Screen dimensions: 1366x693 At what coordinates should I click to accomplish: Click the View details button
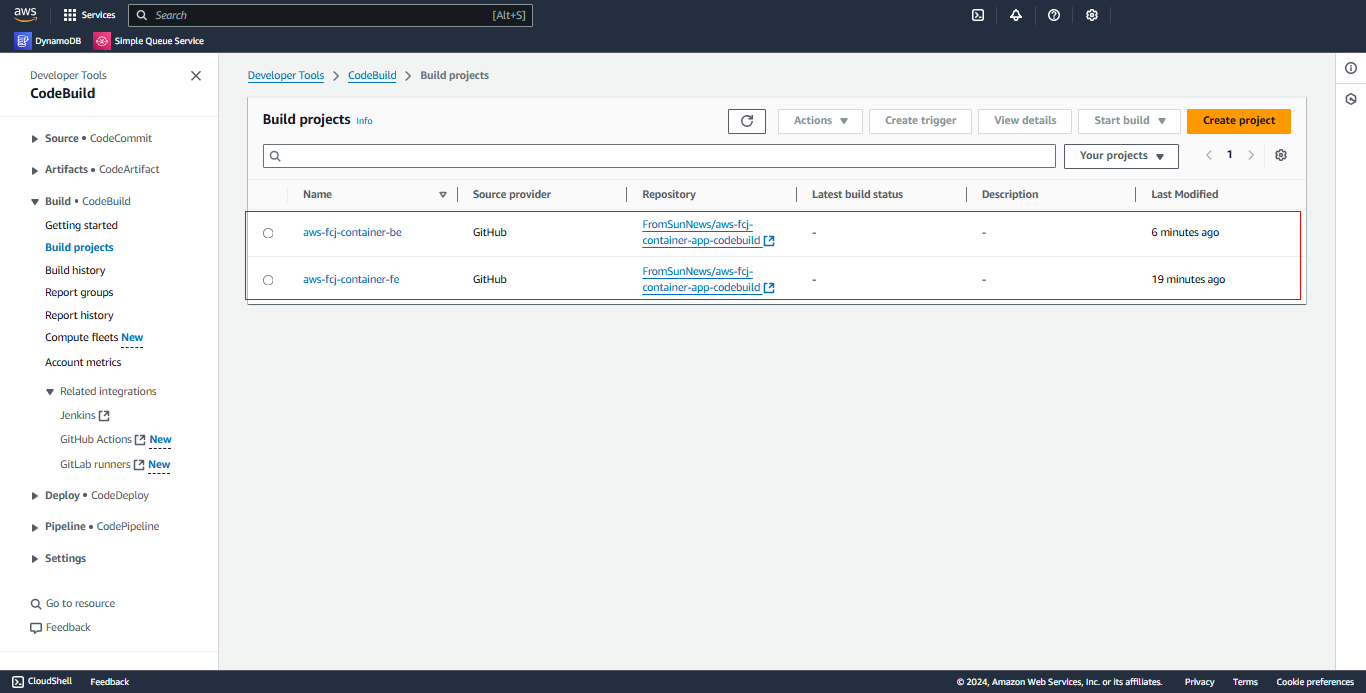1025,121
